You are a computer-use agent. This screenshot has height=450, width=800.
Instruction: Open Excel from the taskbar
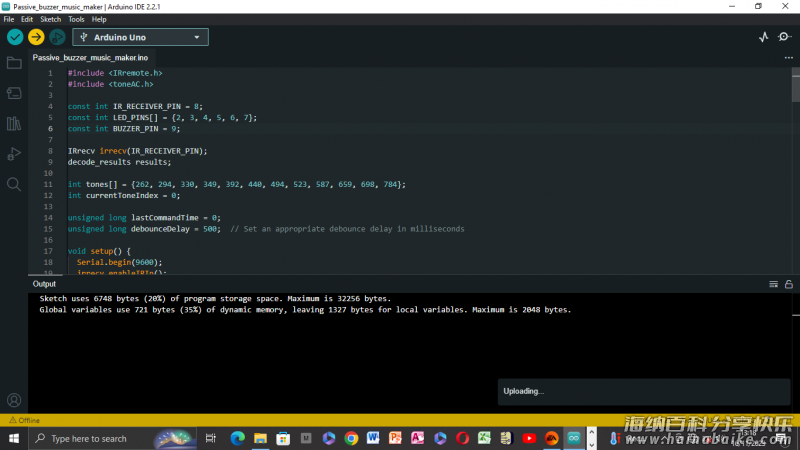484,438
